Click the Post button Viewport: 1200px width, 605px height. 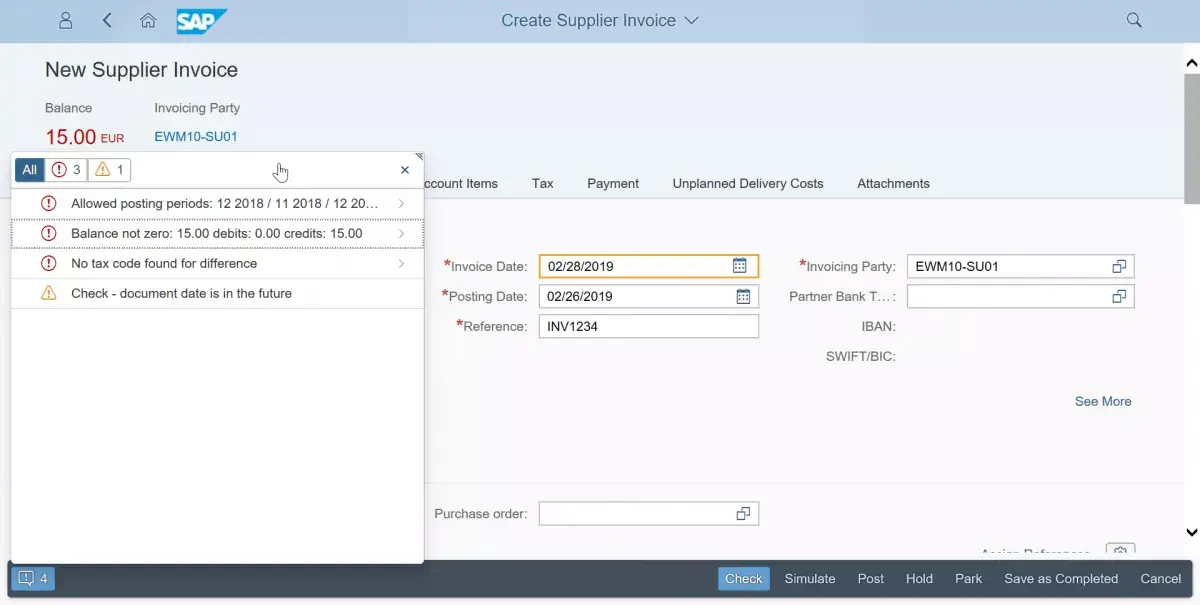point(871,578)
